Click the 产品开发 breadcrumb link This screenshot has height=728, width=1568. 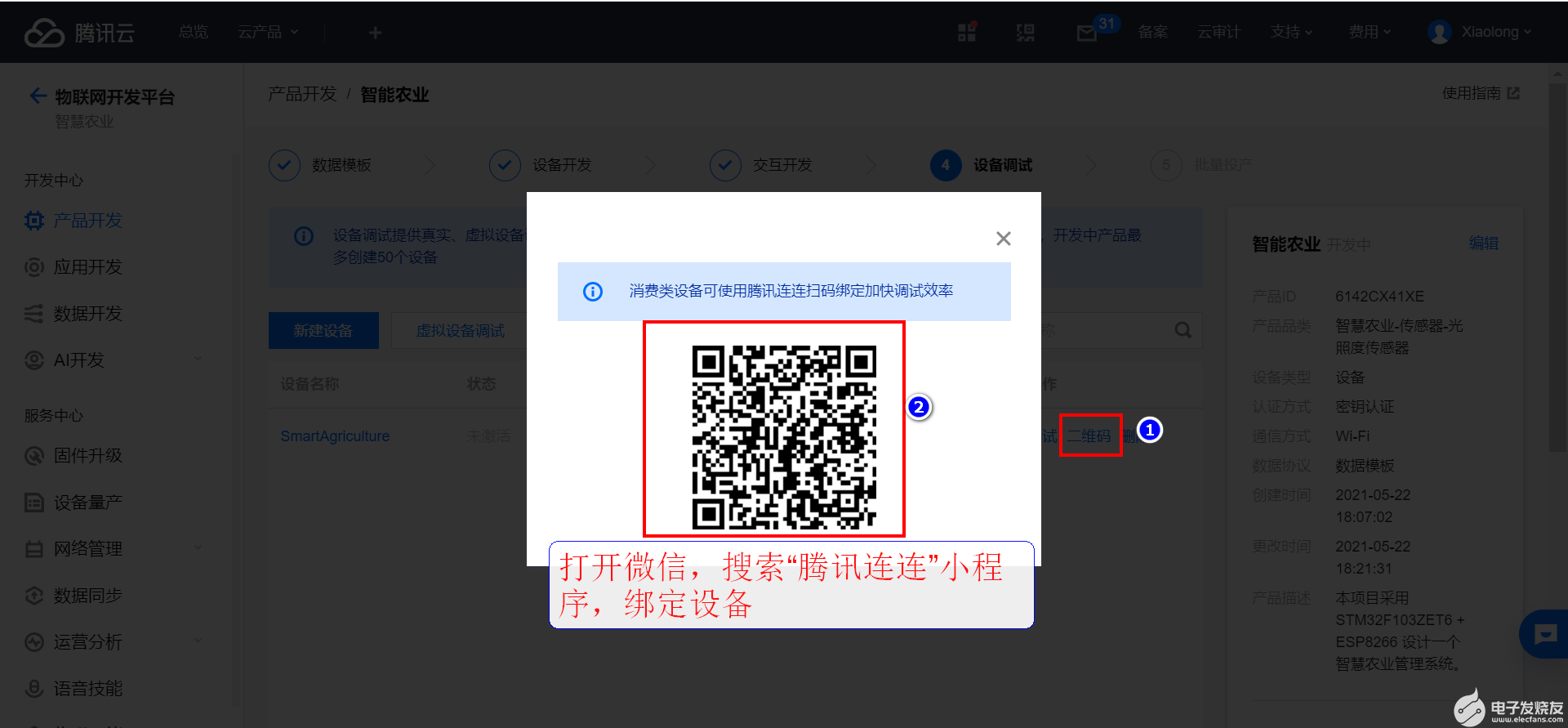coord(302,94)
